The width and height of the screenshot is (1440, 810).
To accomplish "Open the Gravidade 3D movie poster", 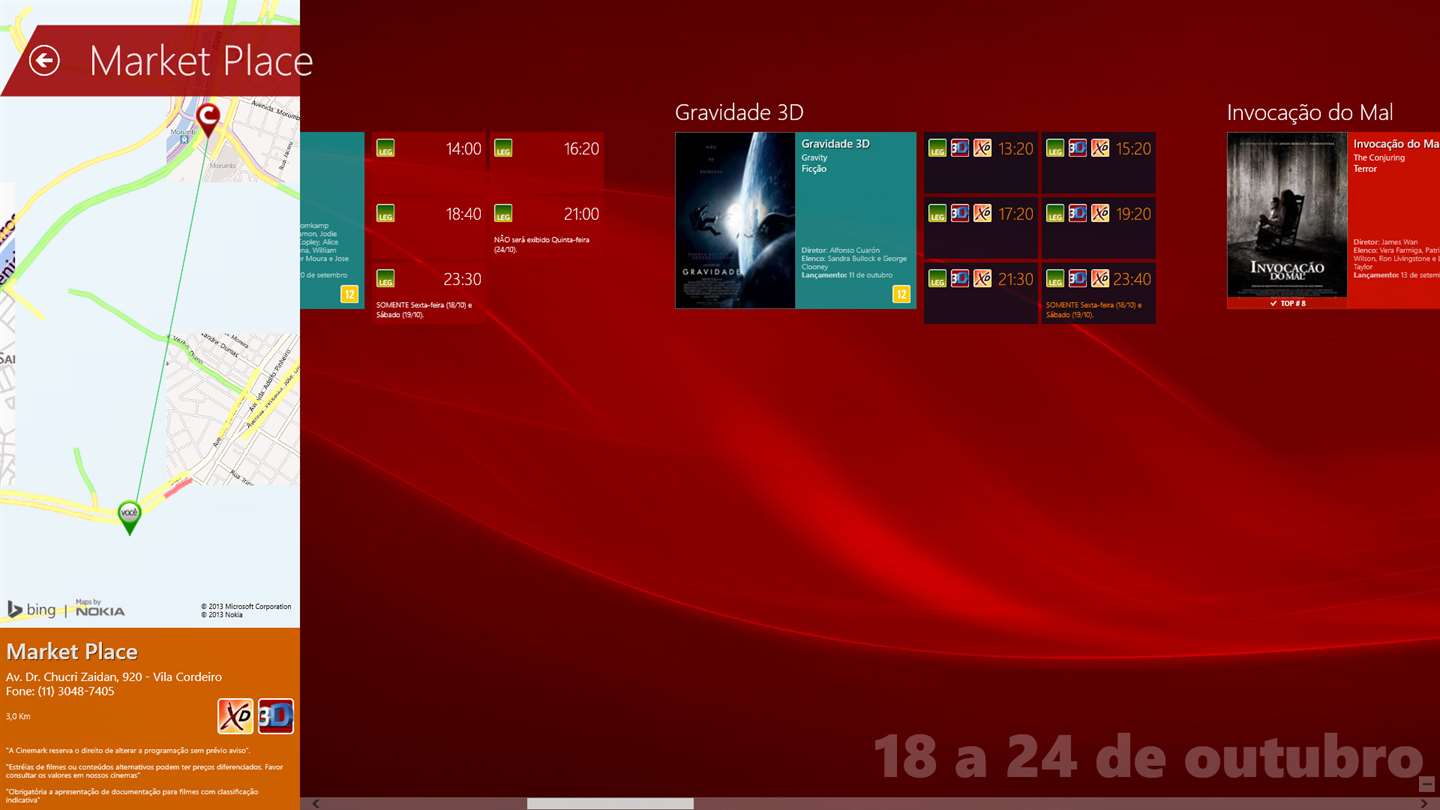I will (x=735, y=220).
